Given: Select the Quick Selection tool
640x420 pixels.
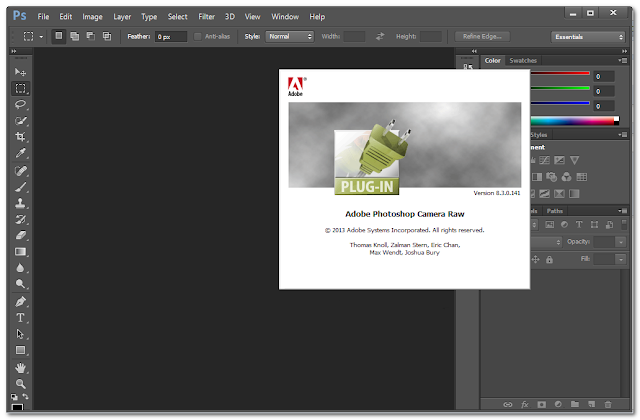Looking at the screenshot, I should (20, 121).
